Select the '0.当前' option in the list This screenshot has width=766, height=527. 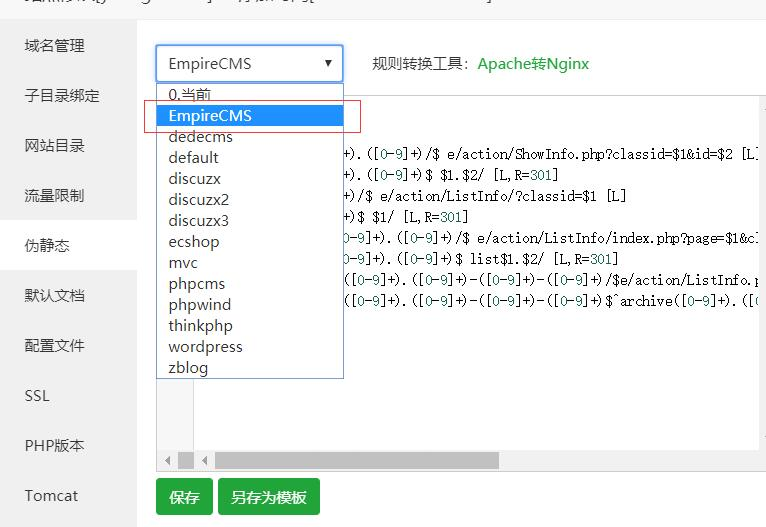(190, 94)
